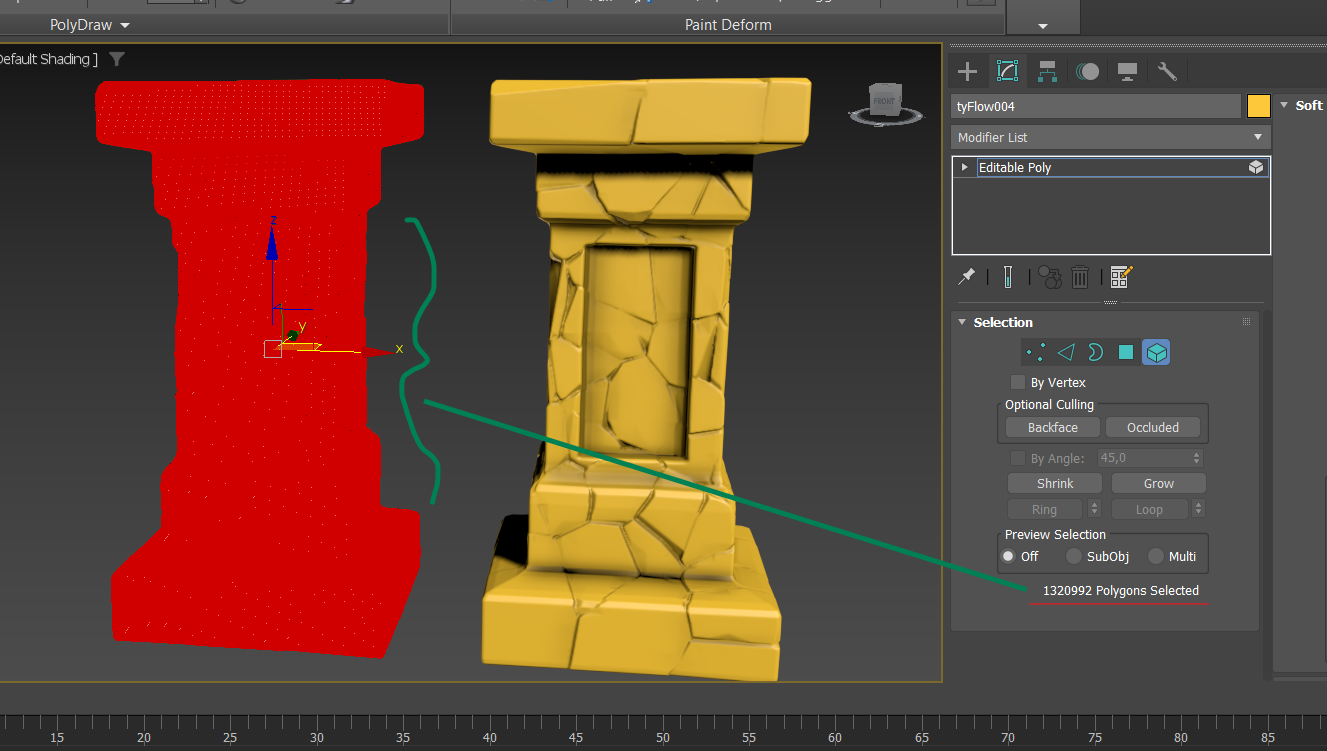Collapse the Selection rollout

(x=963, y=322)
